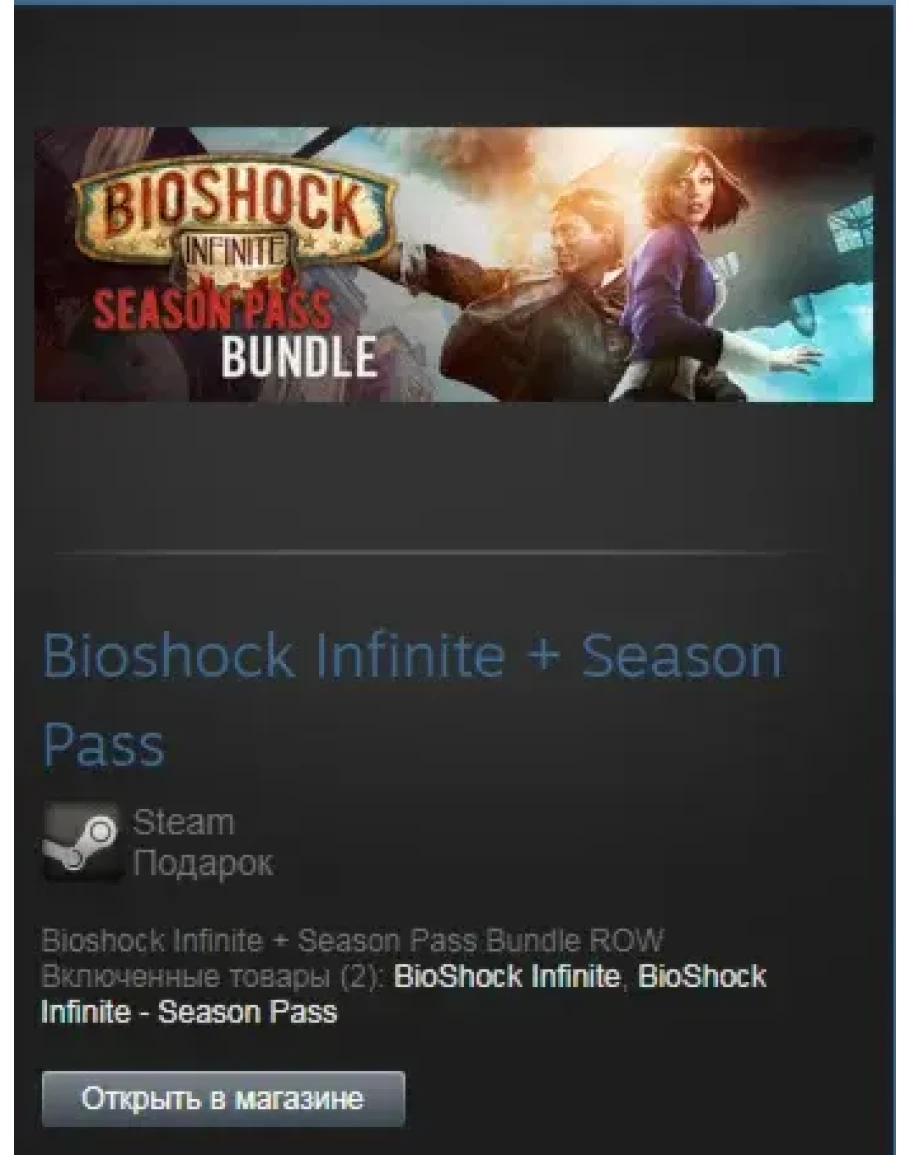Click the Steam logo icon
This screenshot has height=1155, width=910.
[82, 842]
